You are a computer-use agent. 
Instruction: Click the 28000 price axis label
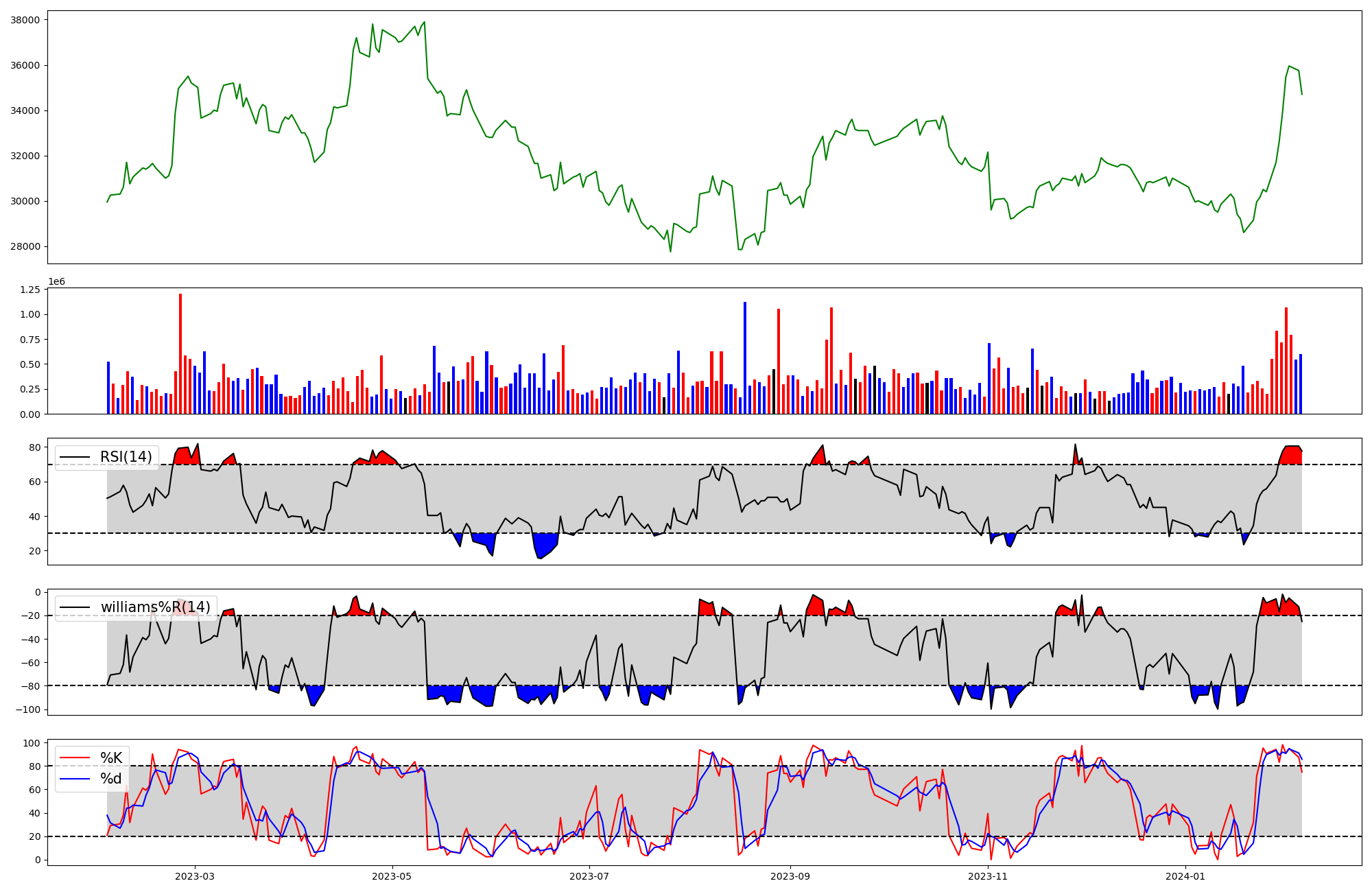[x=25, y=246]
